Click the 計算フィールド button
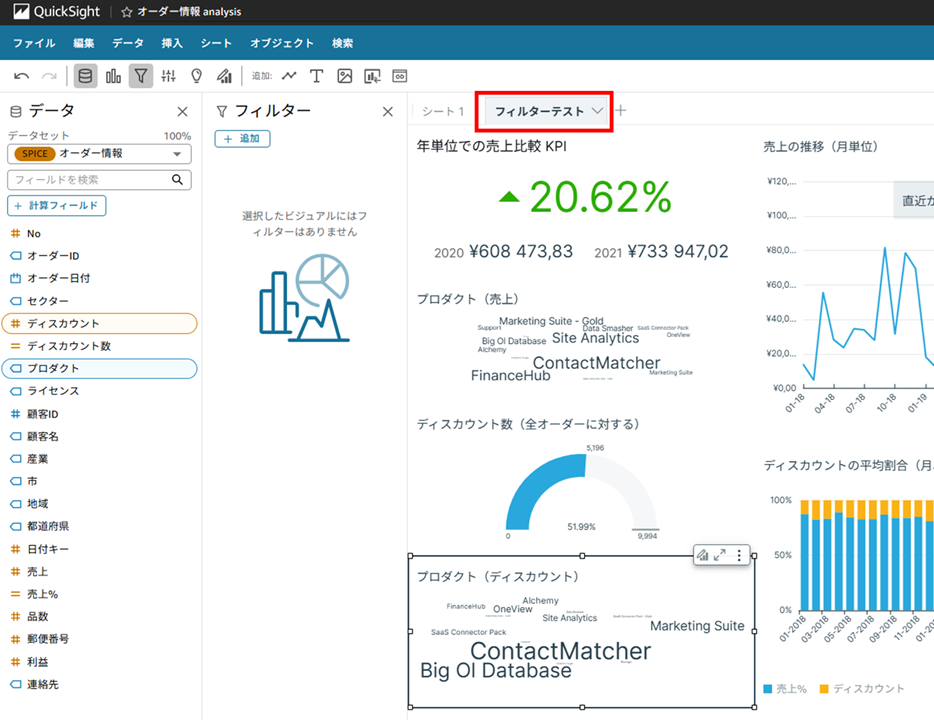Screen dimensions: 934x720 (x=57, y=205)
